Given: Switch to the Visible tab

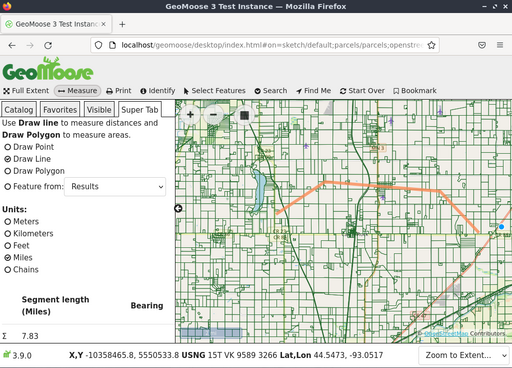Looking at the screenshot, I should coord(99,110).
